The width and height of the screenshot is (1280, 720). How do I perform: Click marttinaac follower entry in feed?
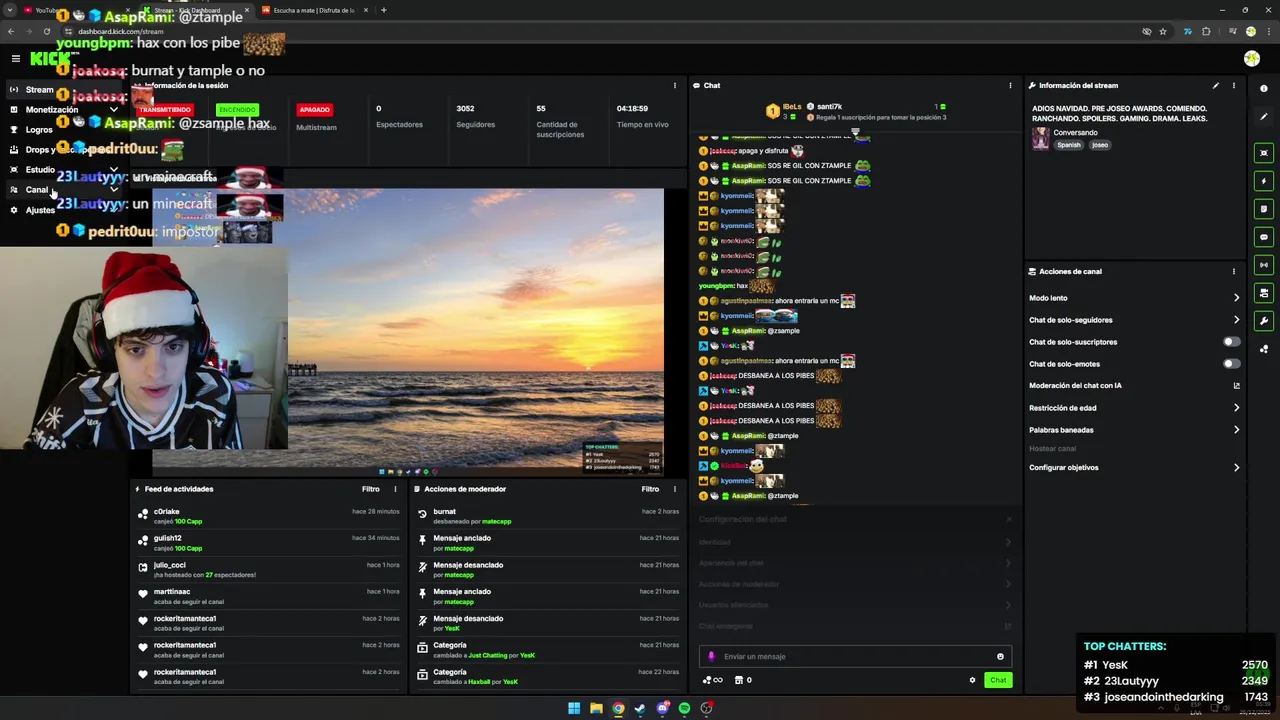268,597
